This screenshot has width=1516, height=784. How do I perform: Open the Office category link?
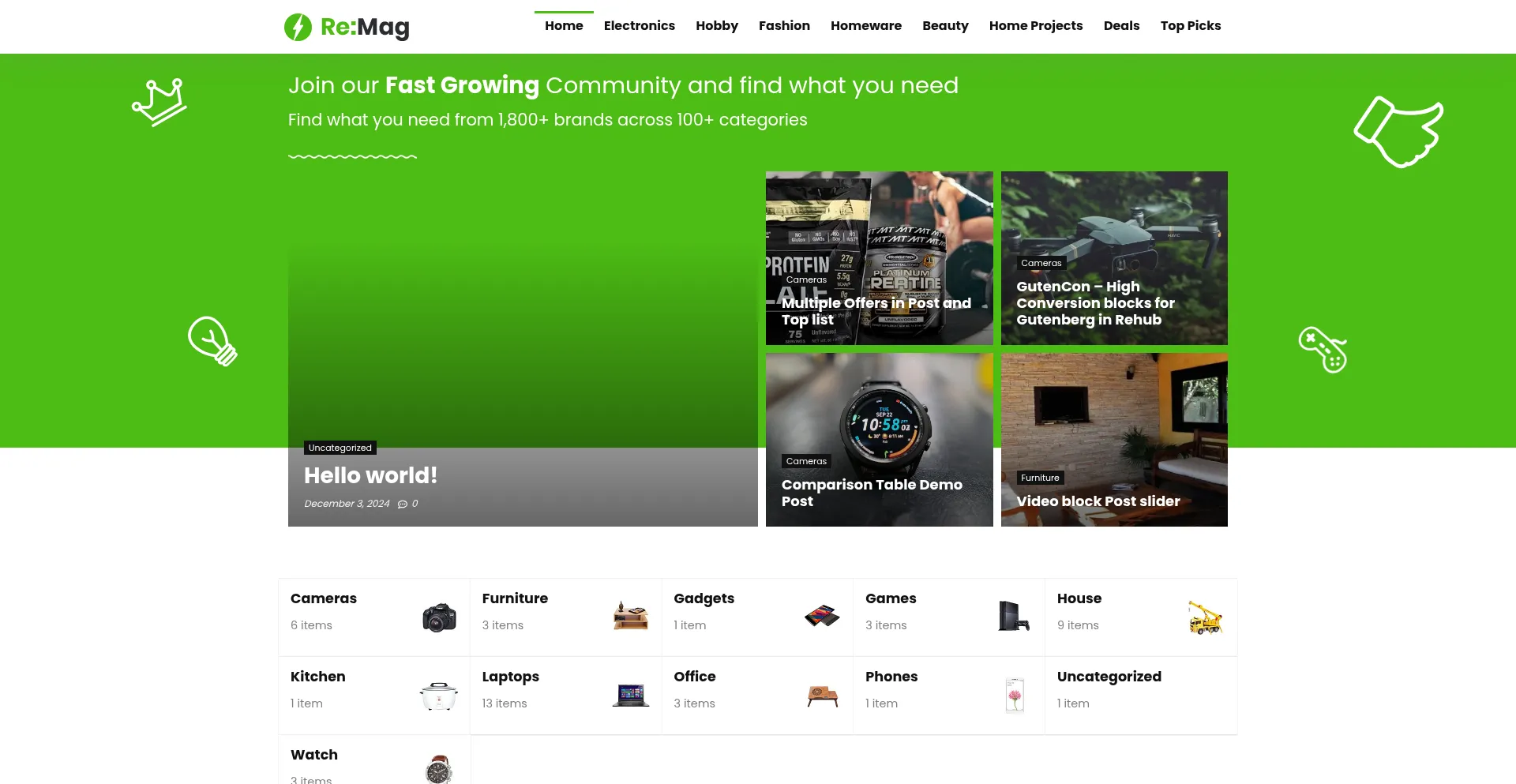[x=694, y=677]
